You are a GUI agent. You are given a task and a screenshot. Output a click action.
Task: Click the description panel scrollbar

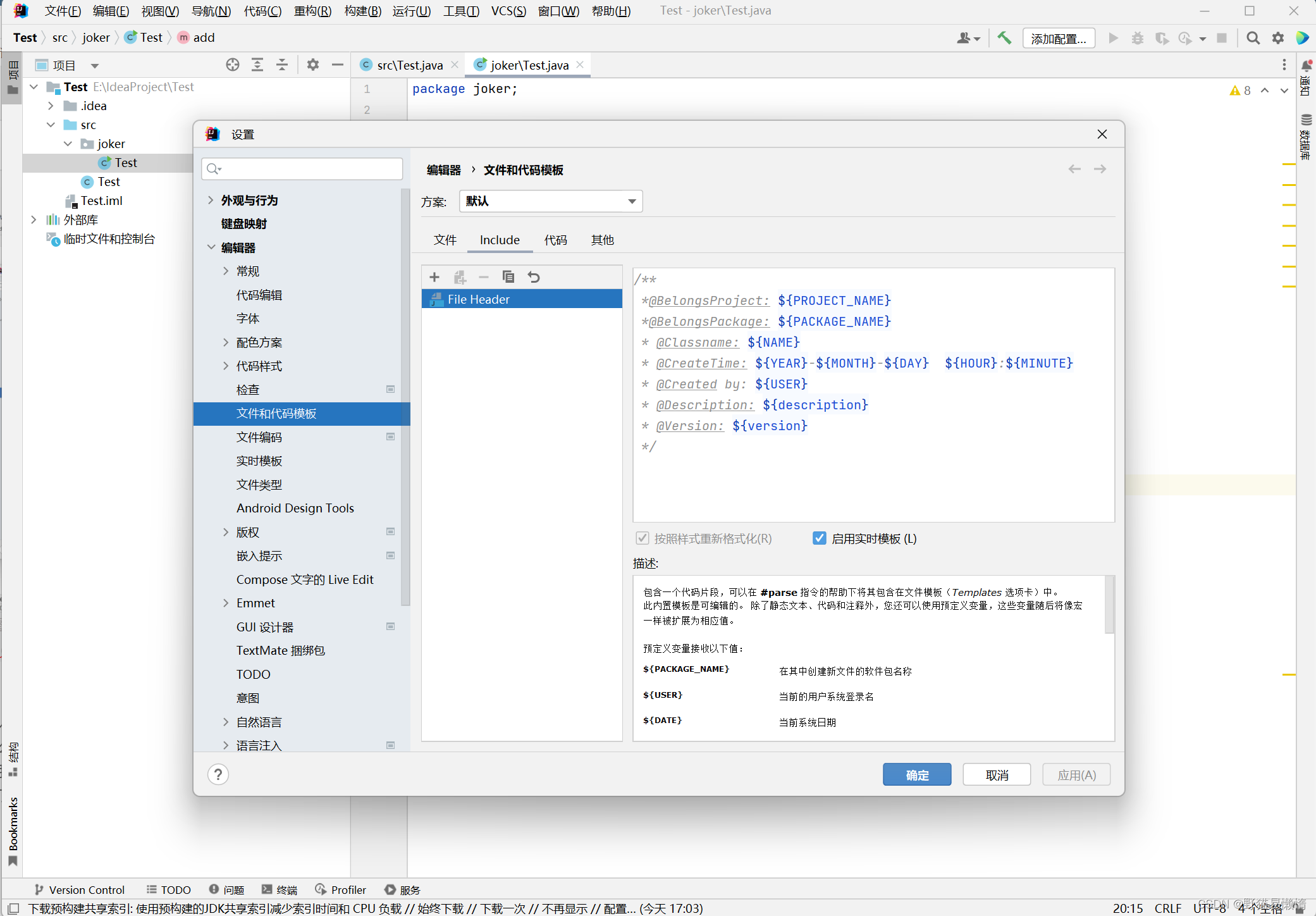[1109, 605]
